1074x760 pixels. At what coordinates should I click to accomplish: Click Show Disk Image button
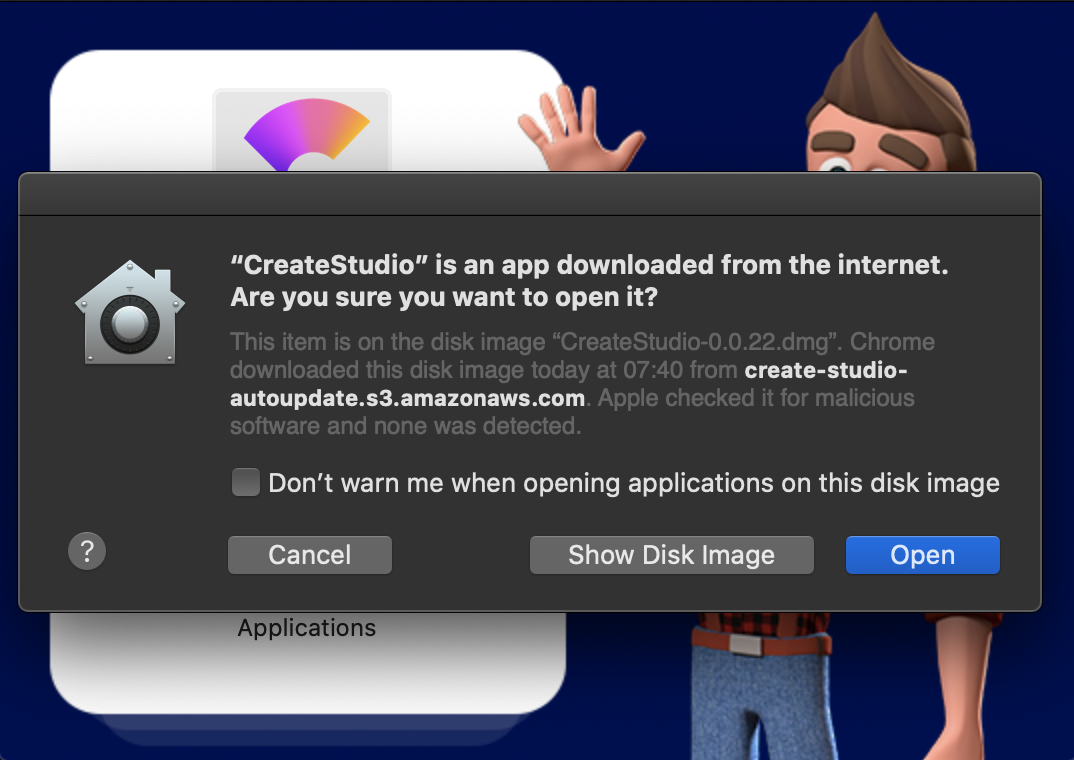pyautogui.click(x=671, y=555)
